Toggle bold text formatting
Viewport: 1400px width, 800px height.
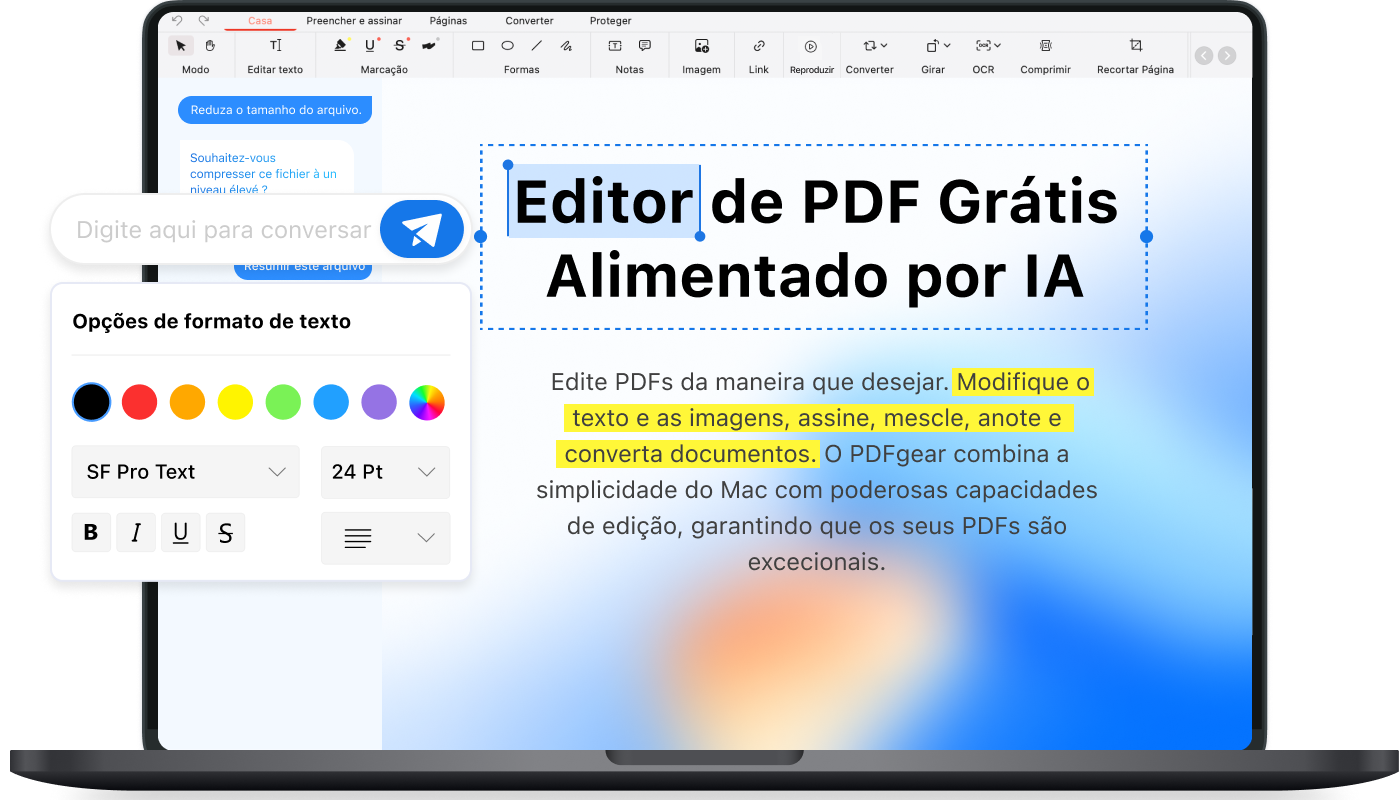tap(91, 532)
